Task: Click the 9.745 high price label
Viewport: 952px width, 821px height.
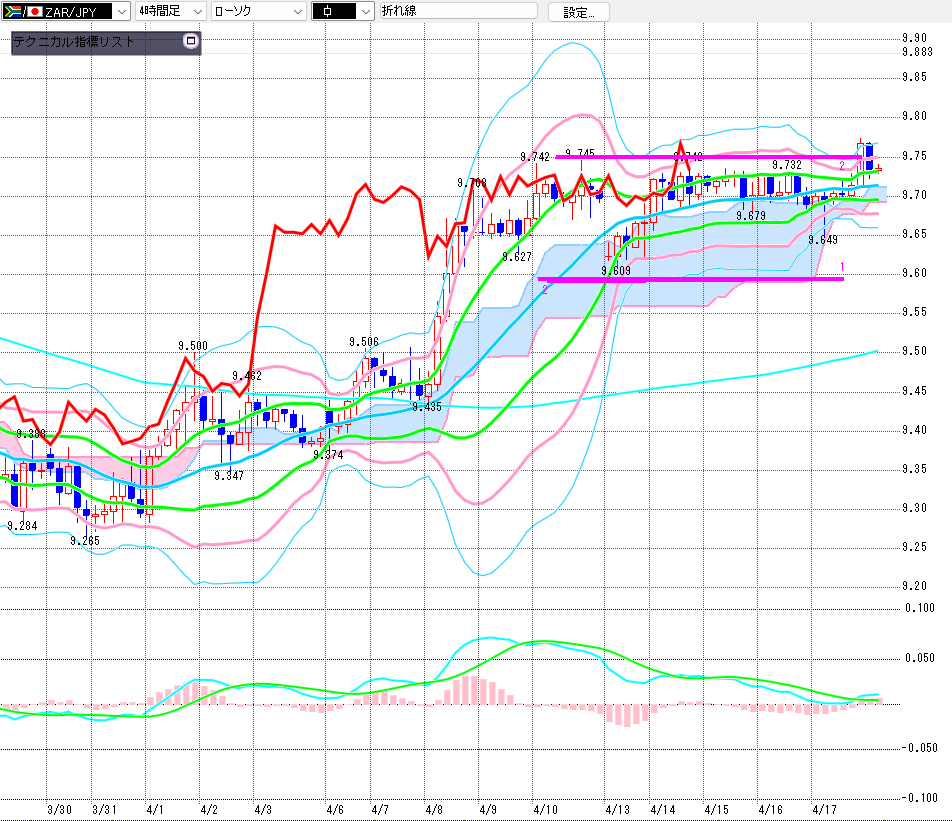Action: [580, 154]
